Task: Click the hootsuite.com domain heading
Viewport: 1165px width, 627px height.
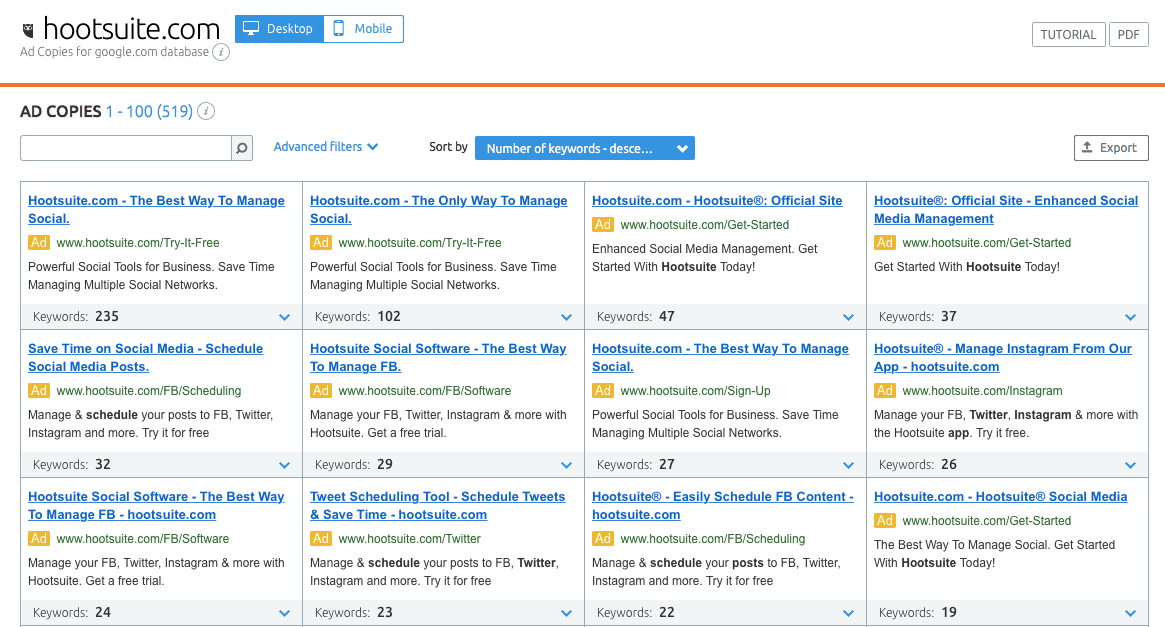Action: point(132,29)
